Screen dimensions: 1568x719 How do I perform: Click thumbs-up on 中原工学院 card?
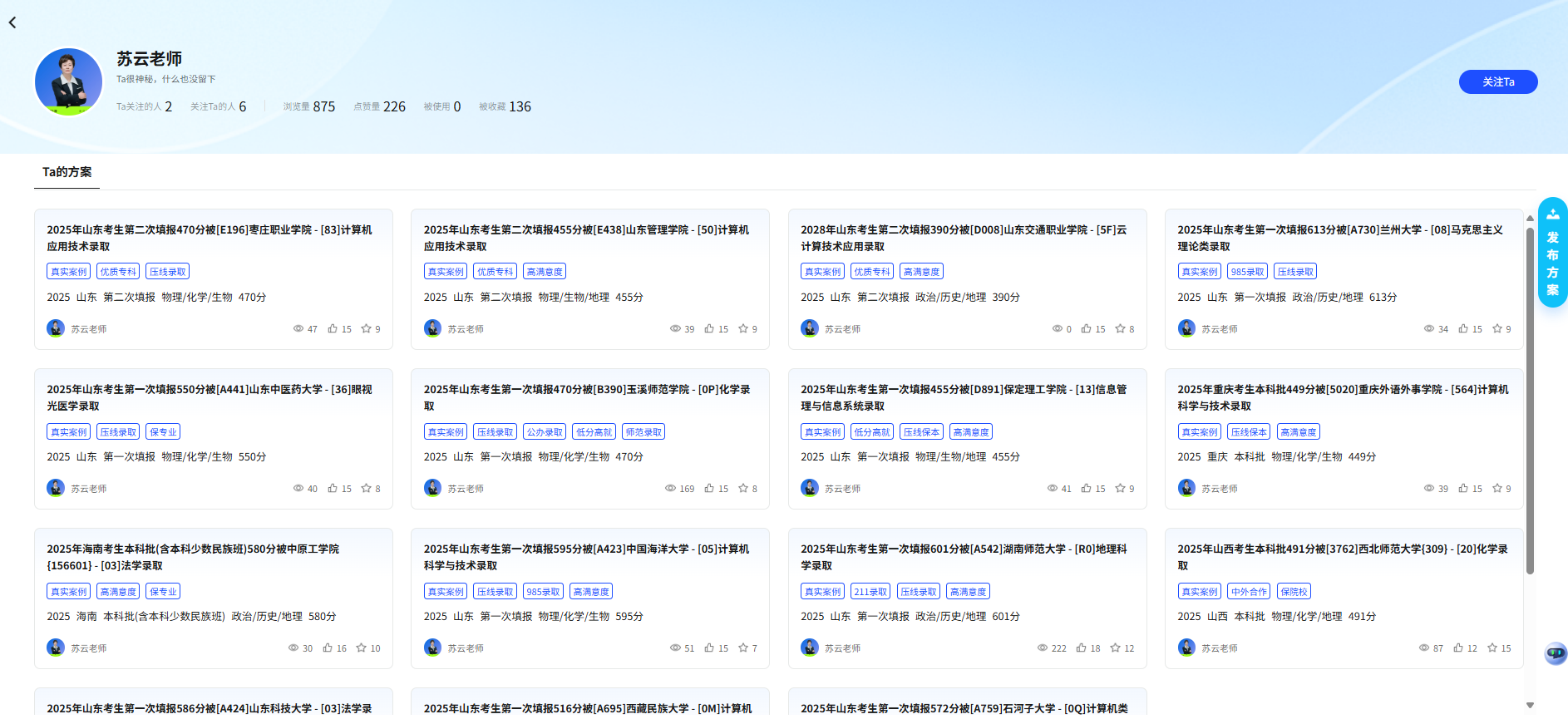(x=328, y=648)
